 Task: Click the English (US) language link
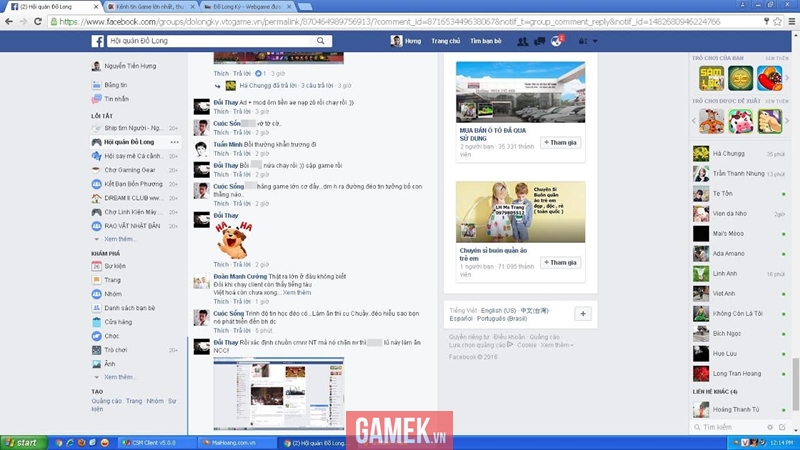tap(498, 310)
